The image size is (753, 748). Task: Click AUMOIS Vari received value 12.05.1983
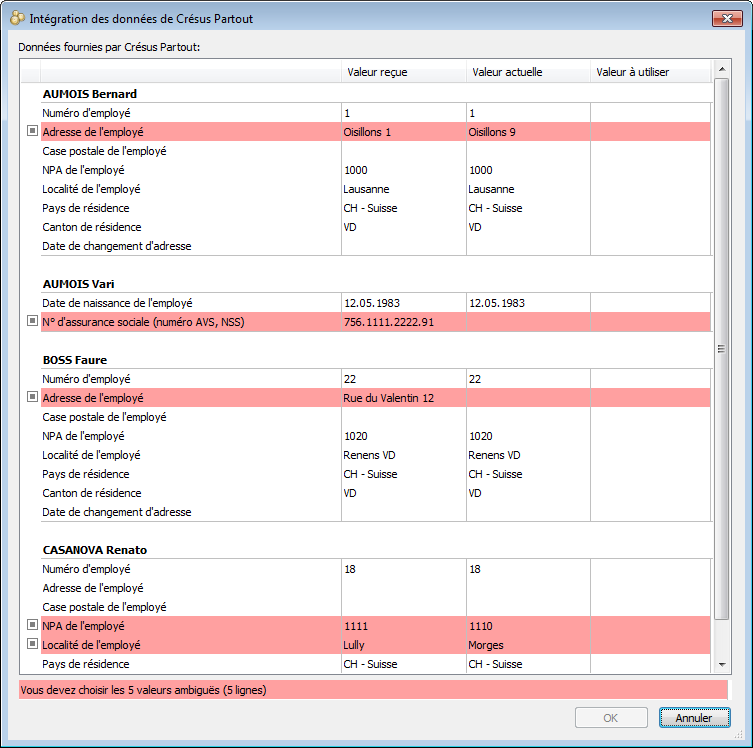(372, 303)
